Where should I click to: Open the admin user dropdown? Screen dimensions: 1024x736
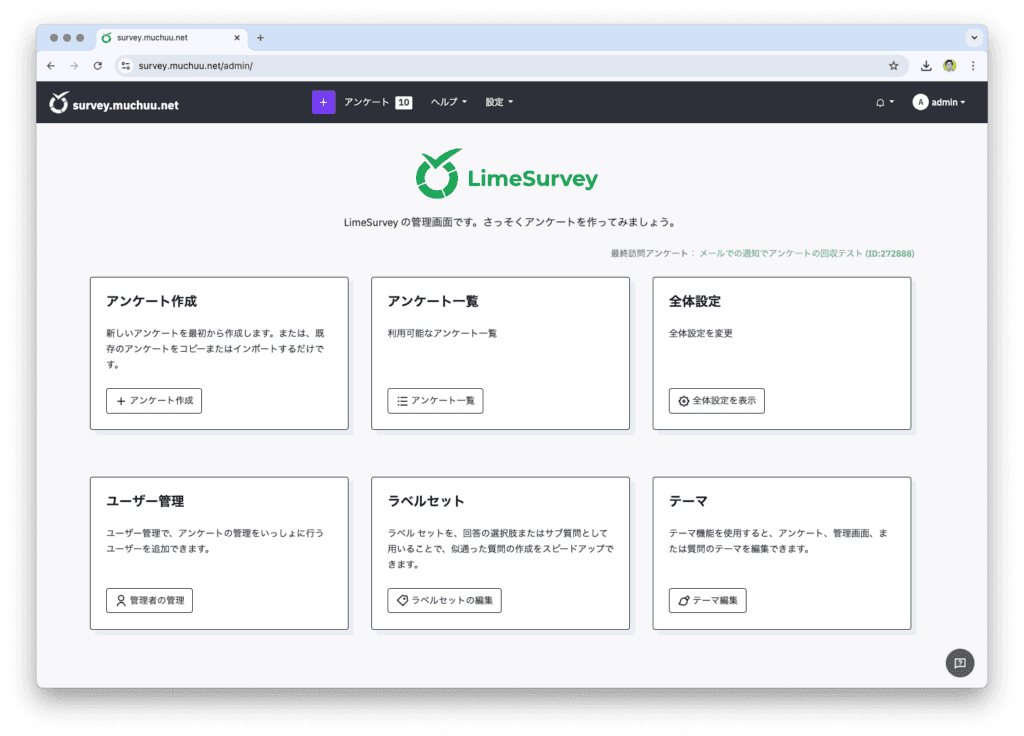point(939,102)
